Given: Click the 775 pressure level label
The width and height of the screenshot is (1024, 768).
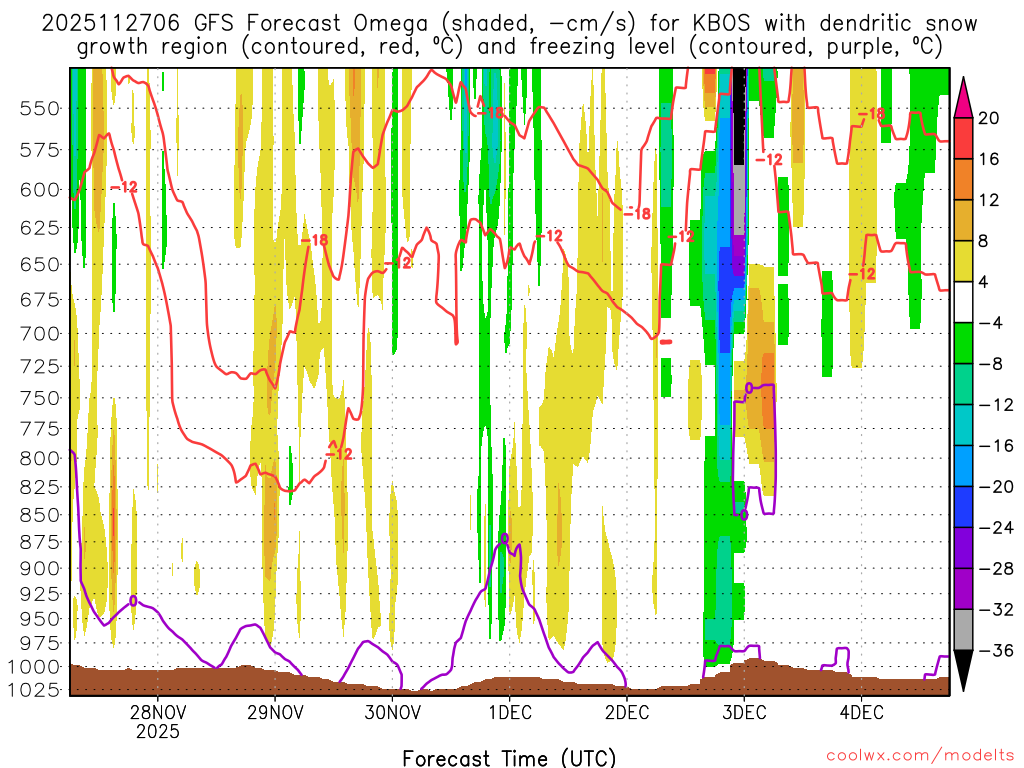Looking at the screenshot, I should [x=40, y=428].
